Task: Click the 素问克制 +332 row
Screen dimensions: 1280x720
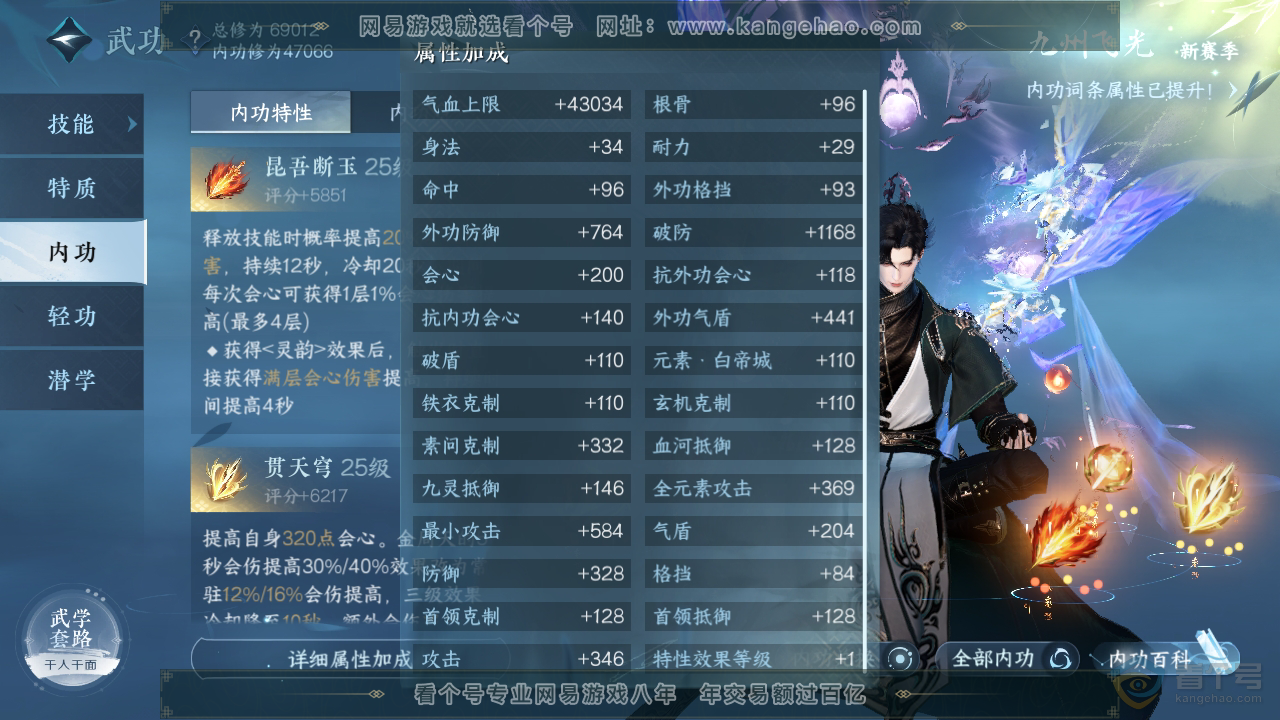Action: [522, 445]
